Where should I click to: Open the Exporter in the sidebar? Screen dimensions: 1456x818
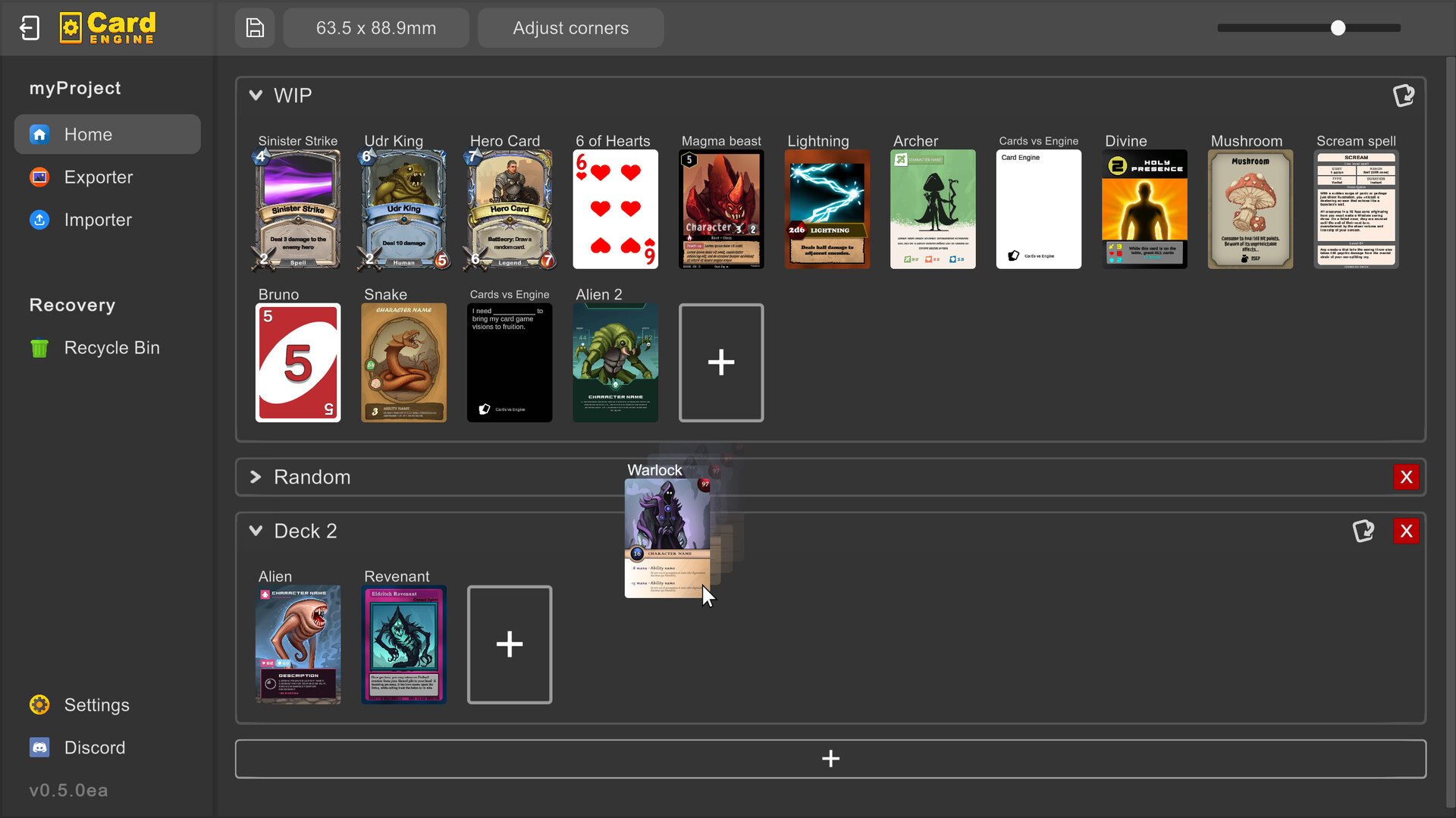(x=99, y=177)
